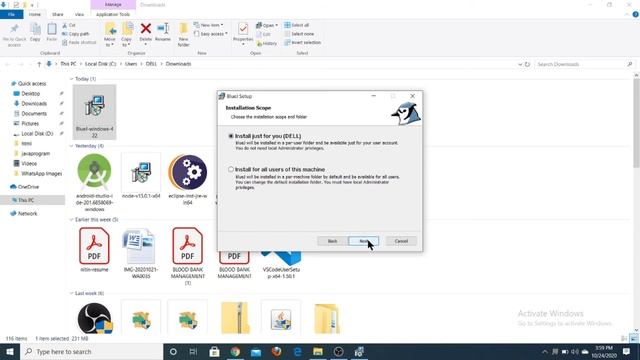Open Microsoft Store from taskbar

pyautogui.click(x=214, y=351)
